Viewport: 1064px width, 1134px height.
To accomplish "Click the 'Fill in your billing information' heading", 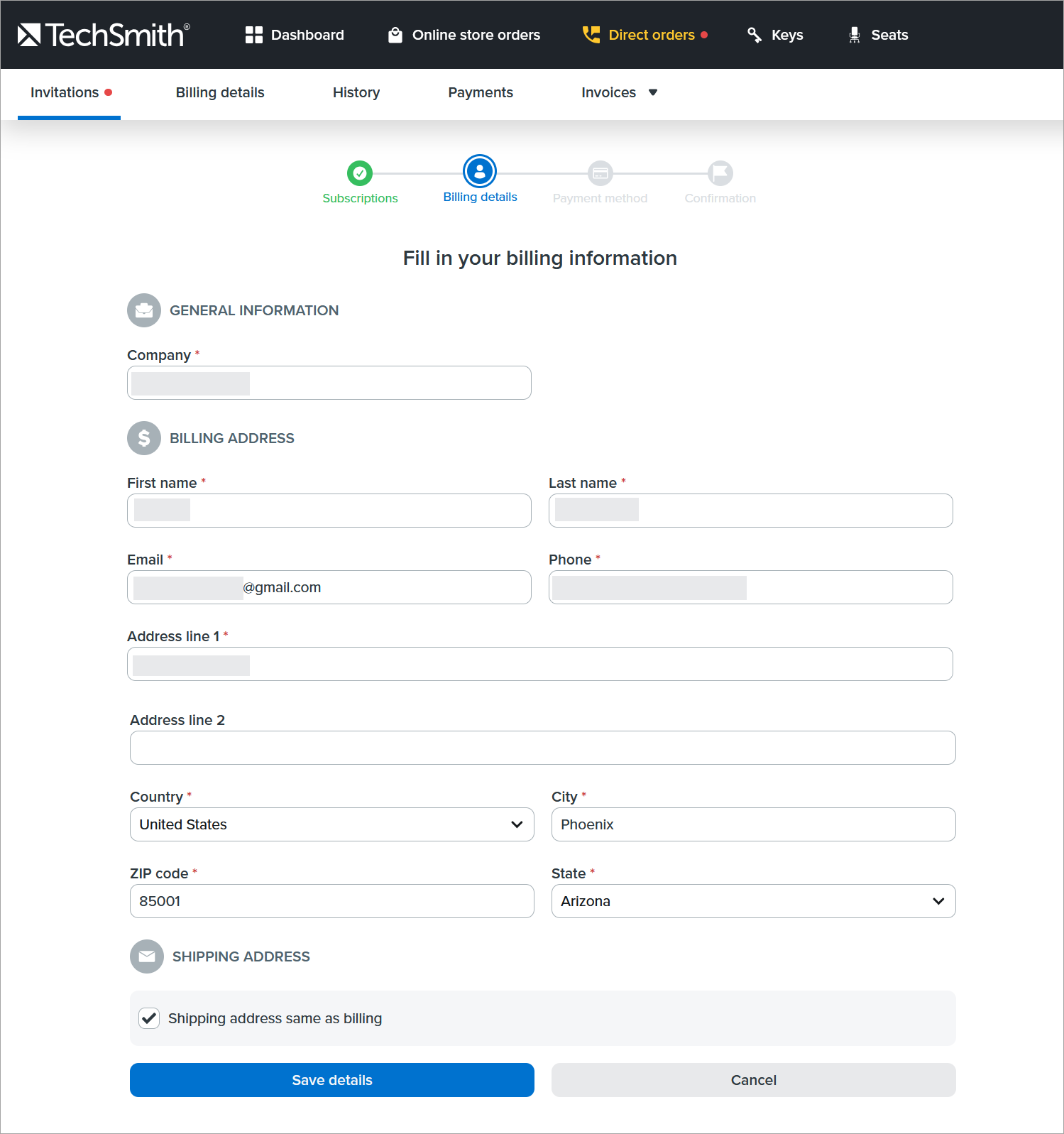I will point(540,258).
